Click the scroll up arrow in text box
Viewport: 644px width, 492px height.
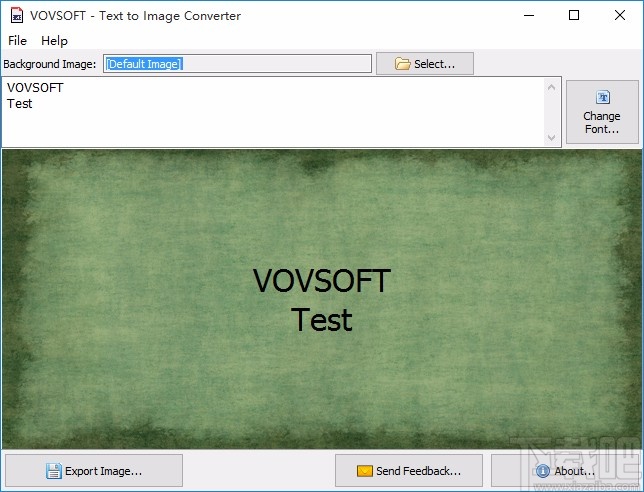click(x=552, y=87)
